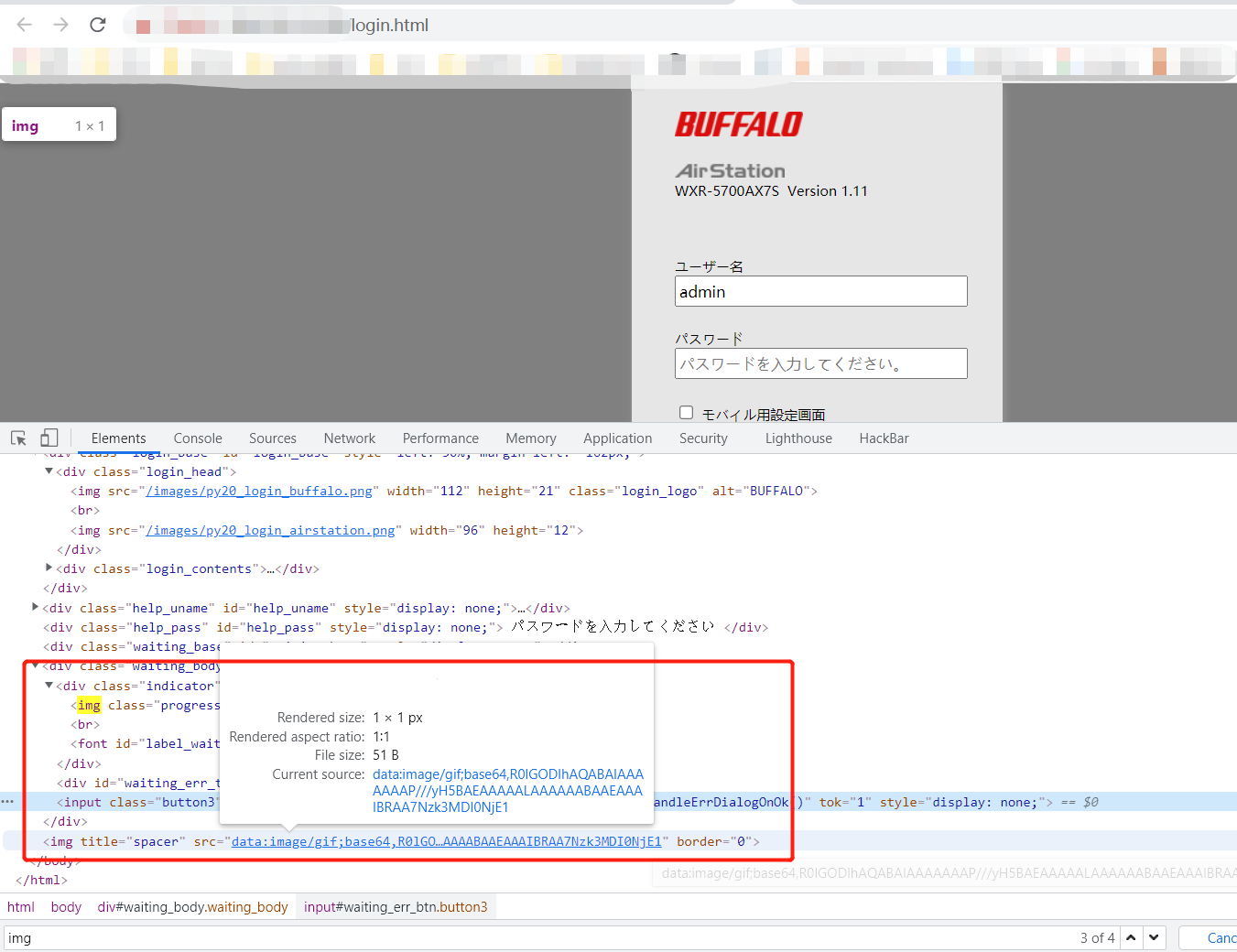Switch to the Console tab
The image size is (1237, 952).
[x=198, y=438]
